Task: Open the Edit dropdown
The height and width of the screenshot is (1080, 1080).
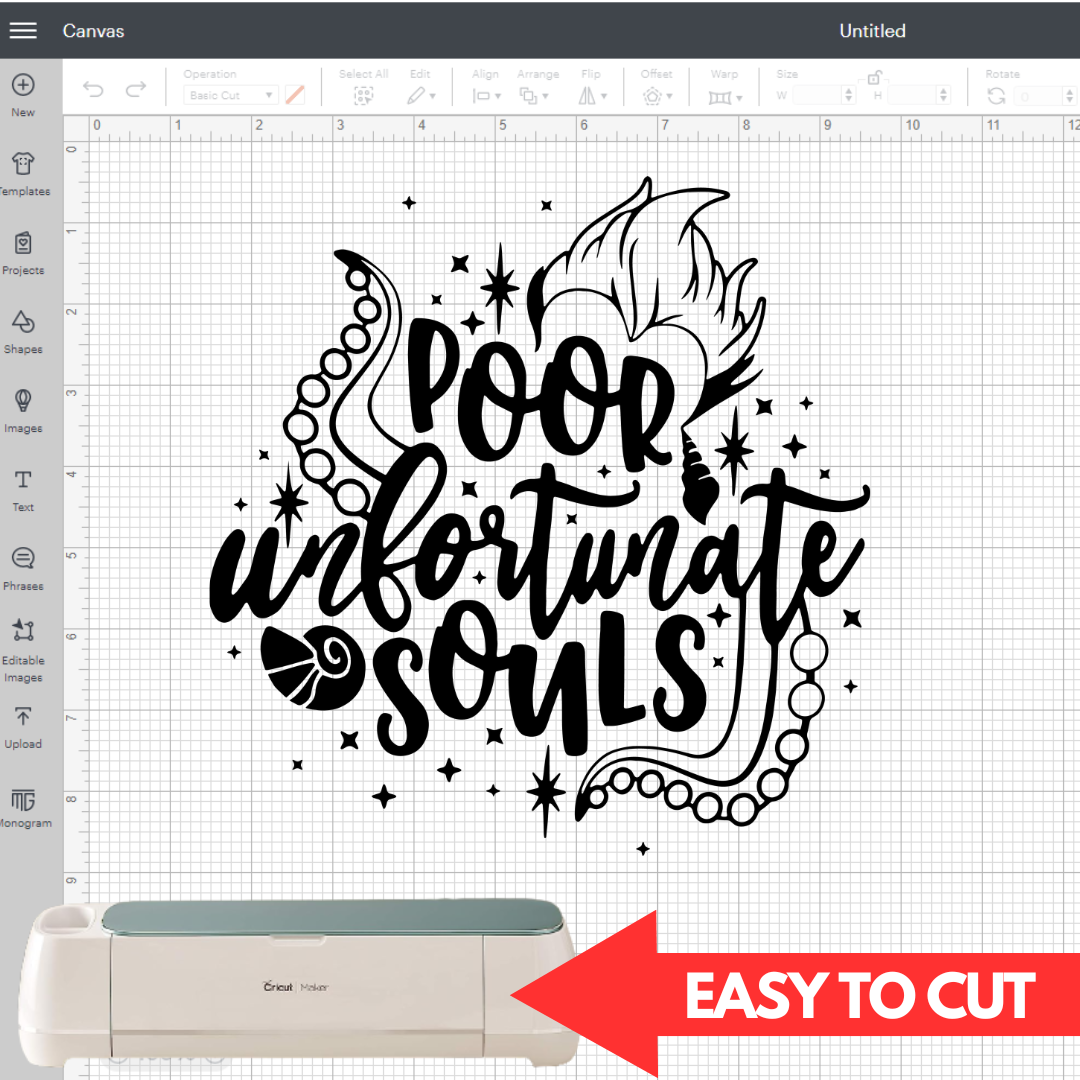Action: [x=421, y=96]
